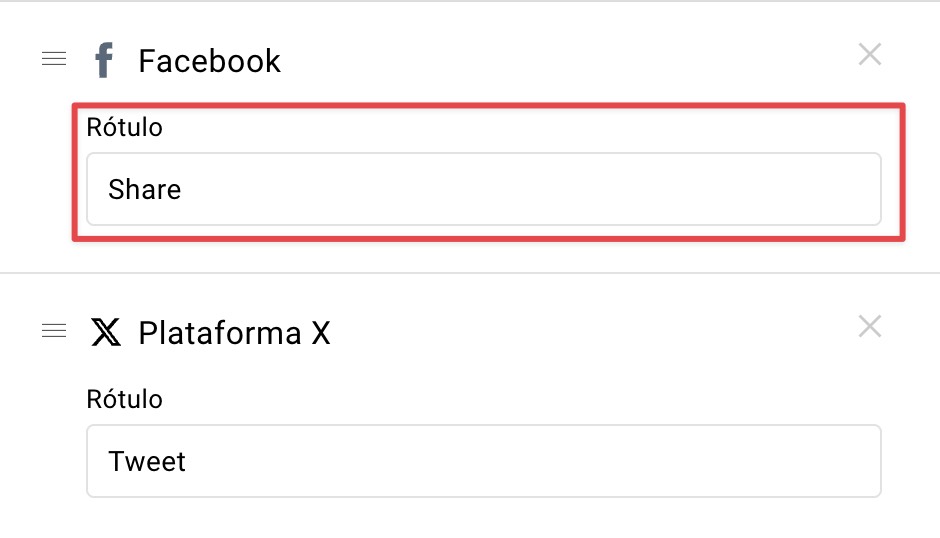The height and width of the screenshot is (538, 940).
Task: Place cursor on the word Tweet
Action: (147, 461)
